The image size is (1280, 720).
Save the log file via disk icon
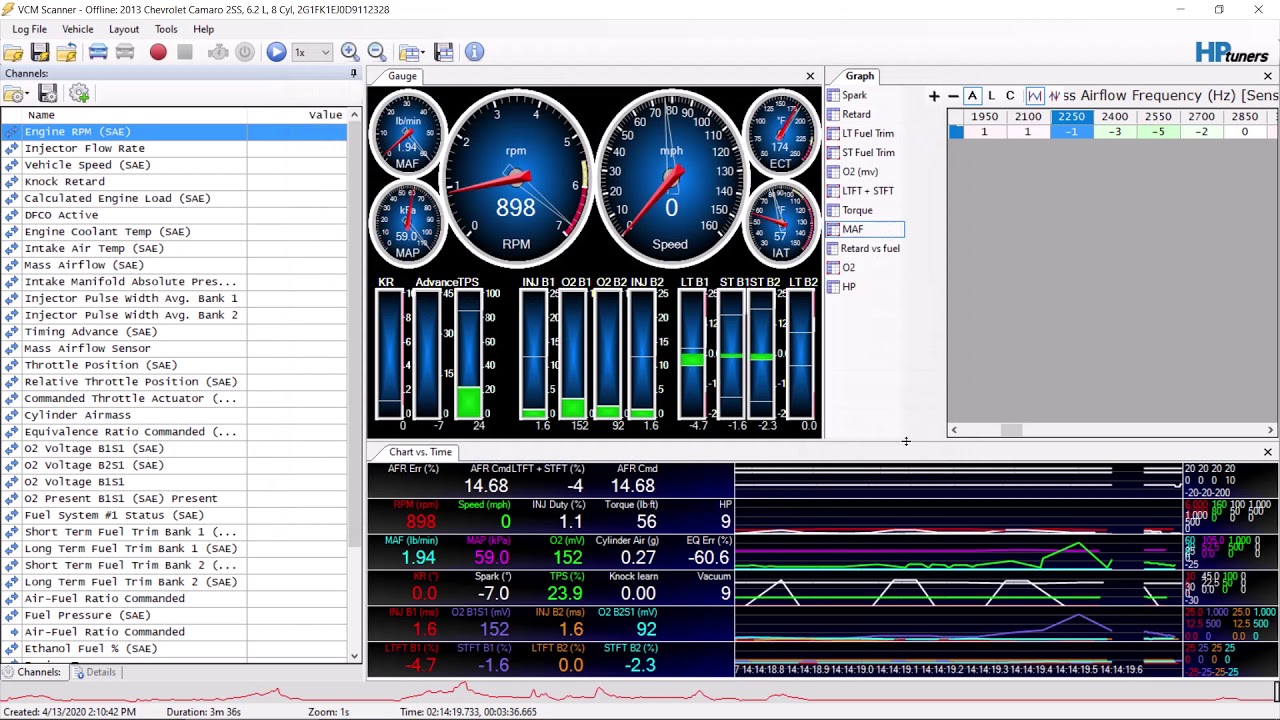(40, 52)
